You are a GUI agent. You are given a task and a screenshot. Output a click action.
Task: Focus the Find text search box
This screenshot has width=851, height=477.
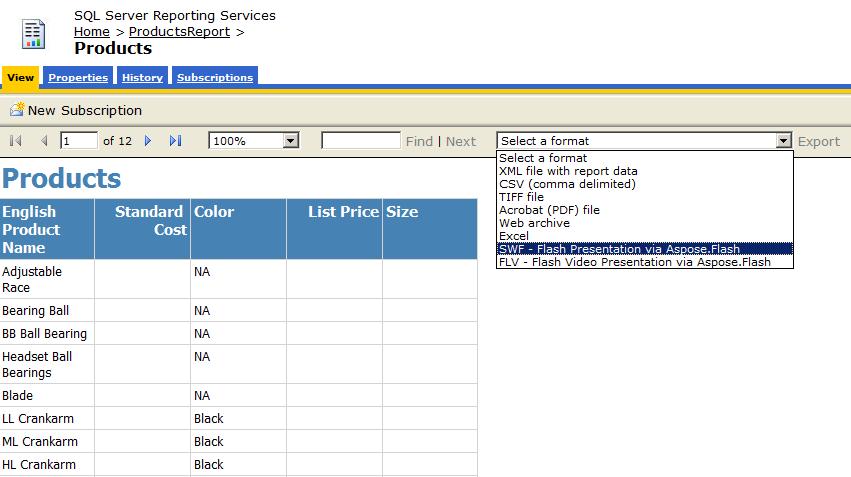(361, 141)
